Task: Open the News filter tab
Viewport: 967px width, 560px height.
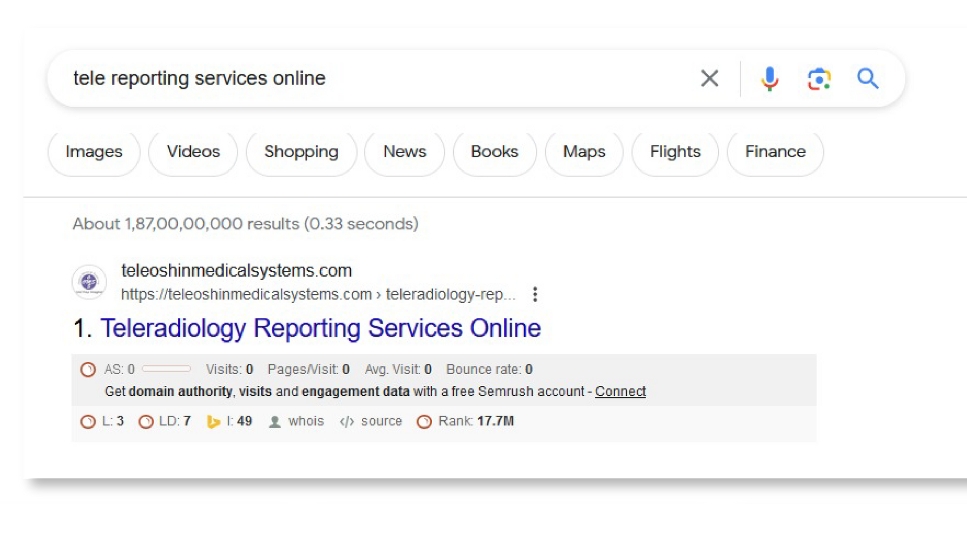Action: (404, 152)
